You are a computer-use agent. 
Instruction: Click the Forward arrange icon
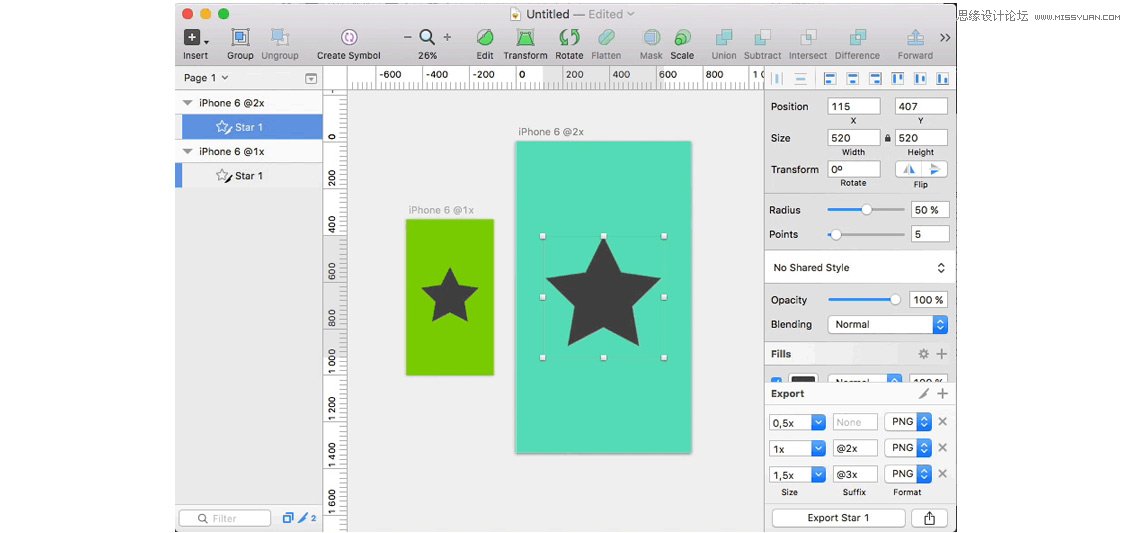point(915,38)
